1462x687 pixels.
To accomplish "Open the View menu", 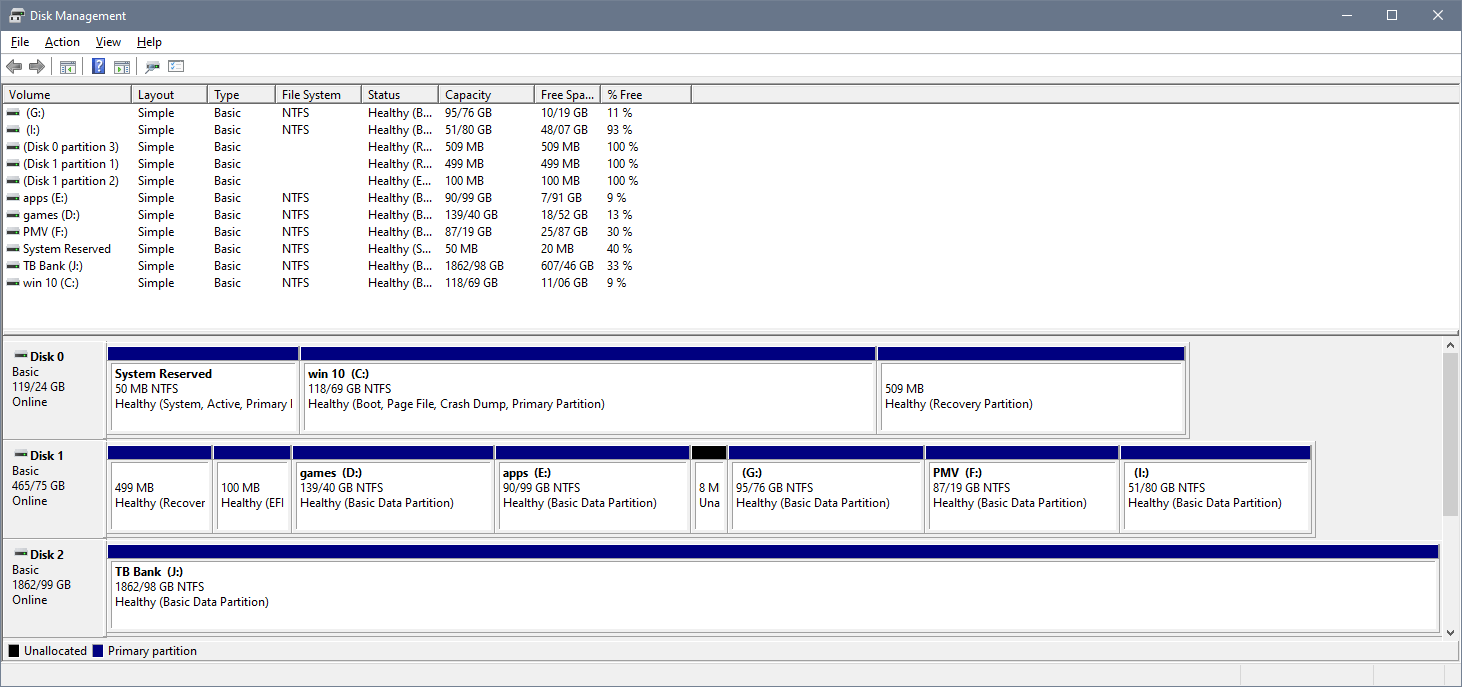I will [x=108, y=42].
